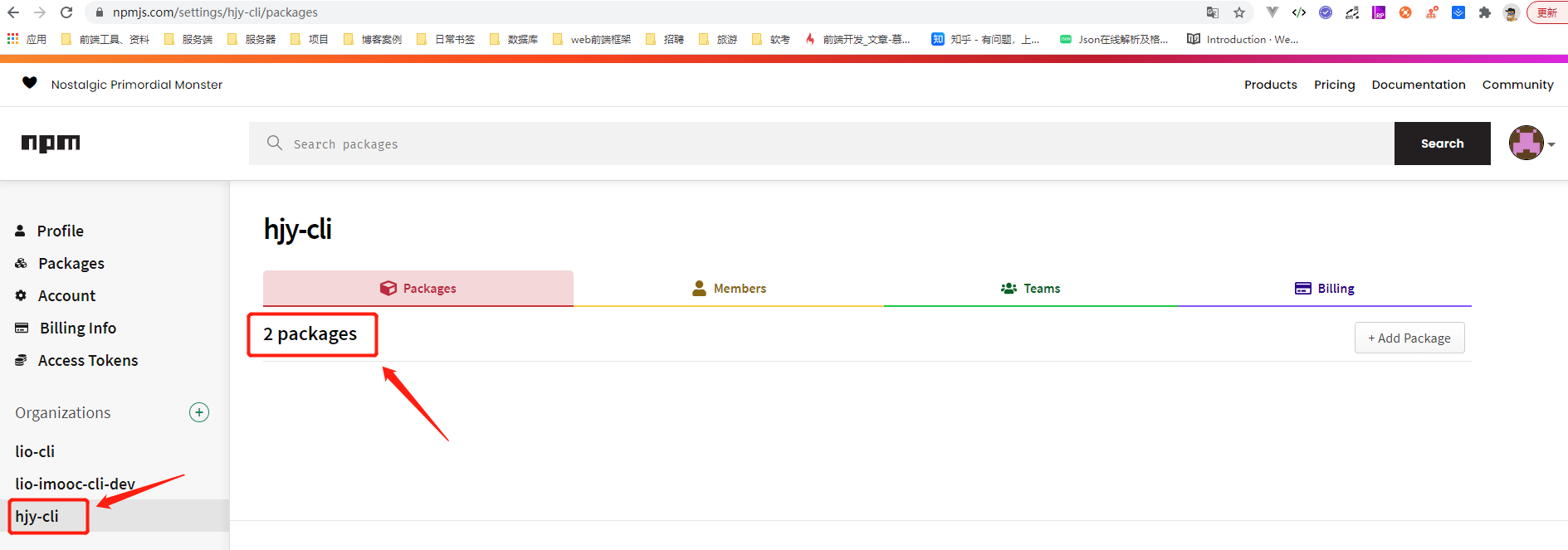This screenshot has width=1568, height=550.
Task: Click the code brackets extension icon
Action: click(1299, 12)
